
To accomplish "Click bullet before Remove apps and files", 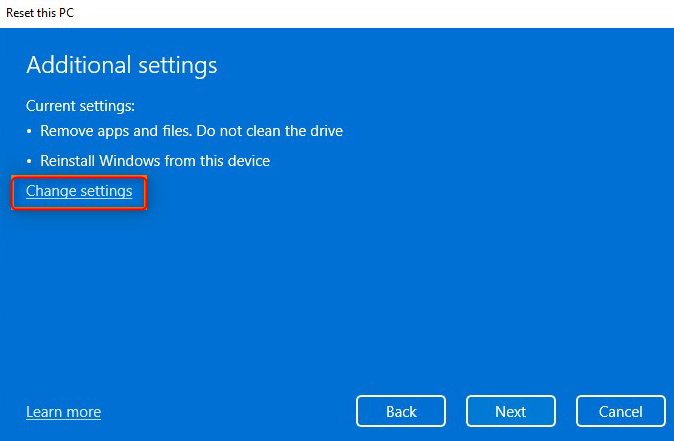I will point(30,131).
